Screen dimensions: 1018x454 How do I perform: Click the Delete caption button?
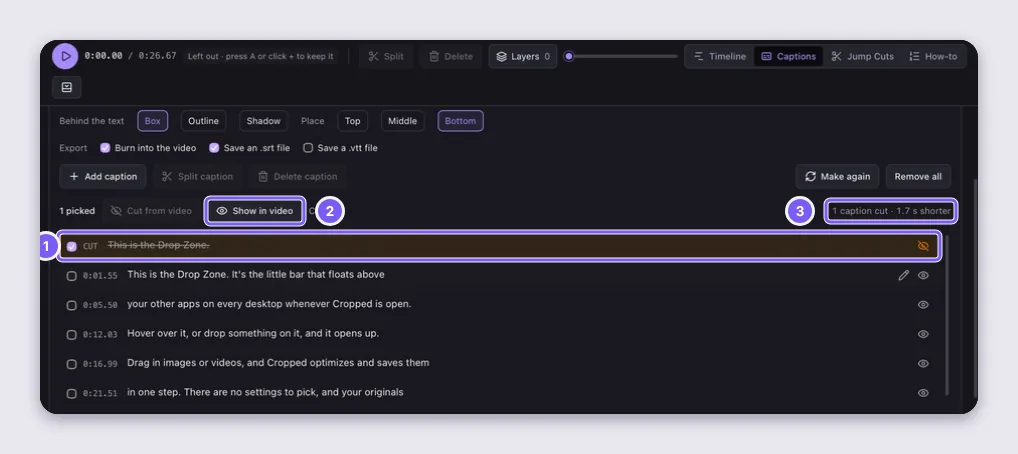(x=297, y=177)
